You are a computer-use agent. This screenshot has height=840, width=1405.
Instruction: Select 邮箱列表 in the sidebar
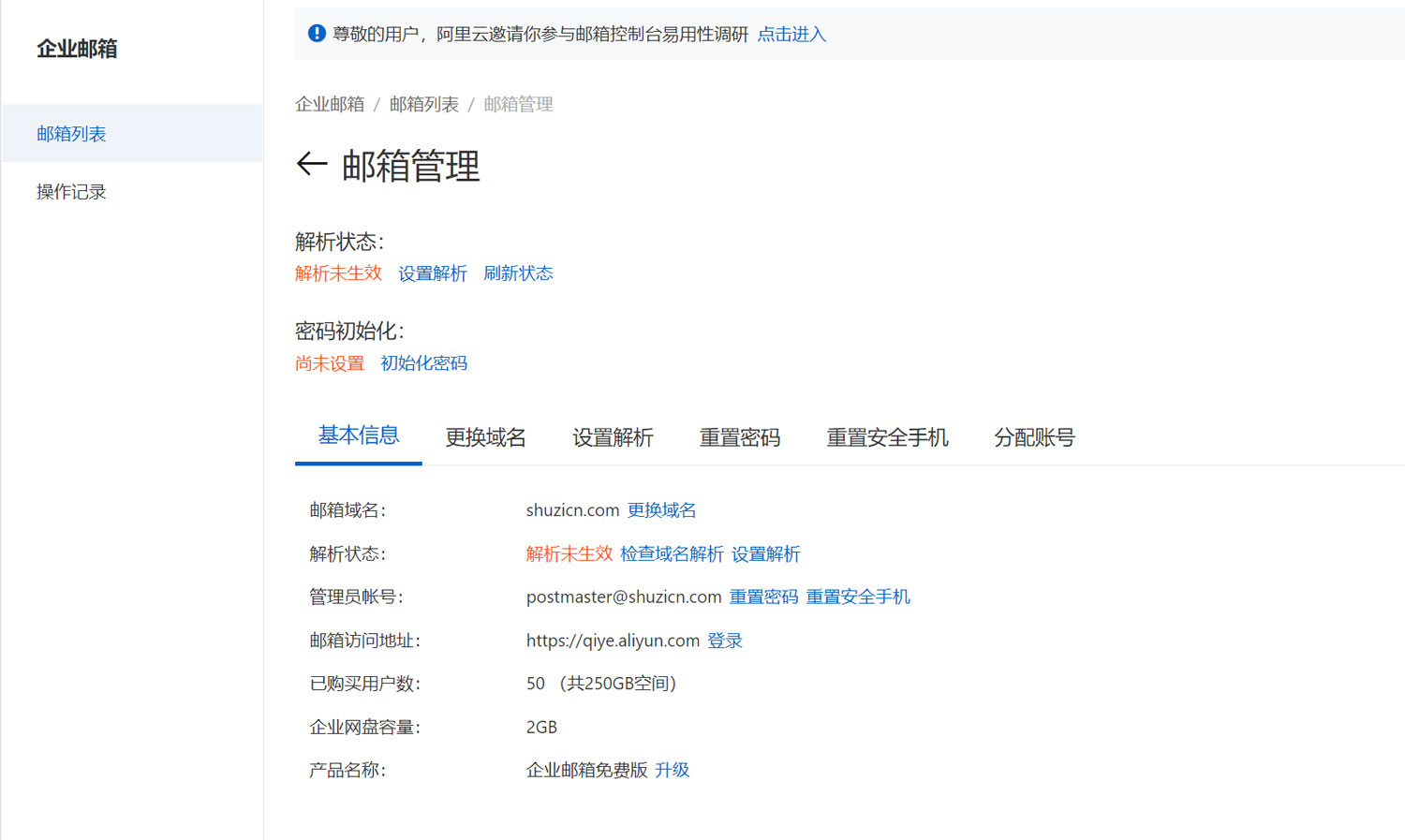point(71,134)
